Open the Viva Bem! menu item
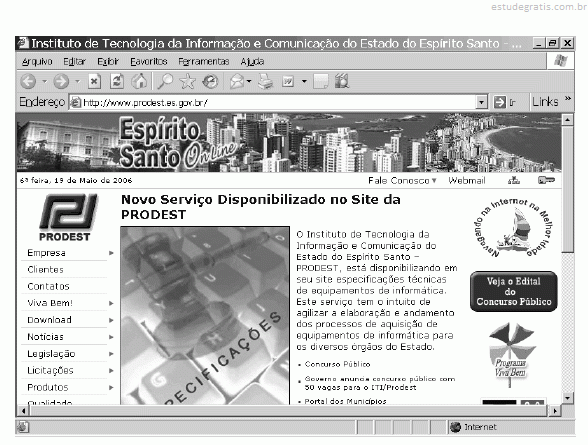Viewport: 588px width, 445px height. click(x=50, y=303)
